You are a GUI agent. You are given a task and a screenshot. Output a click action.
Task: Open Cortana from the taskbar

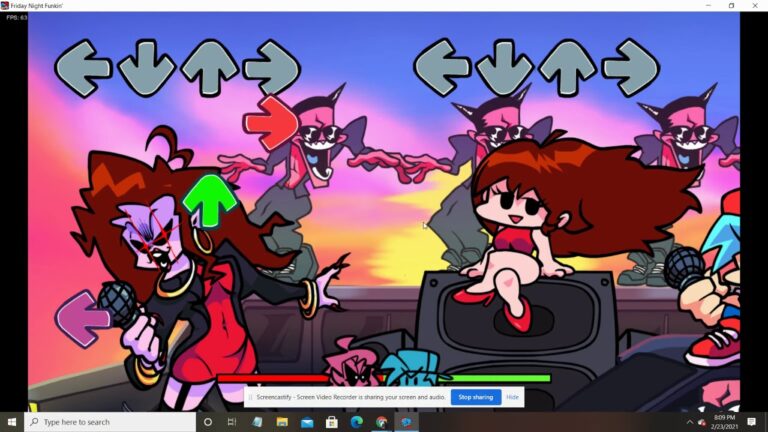coord(208,422)
